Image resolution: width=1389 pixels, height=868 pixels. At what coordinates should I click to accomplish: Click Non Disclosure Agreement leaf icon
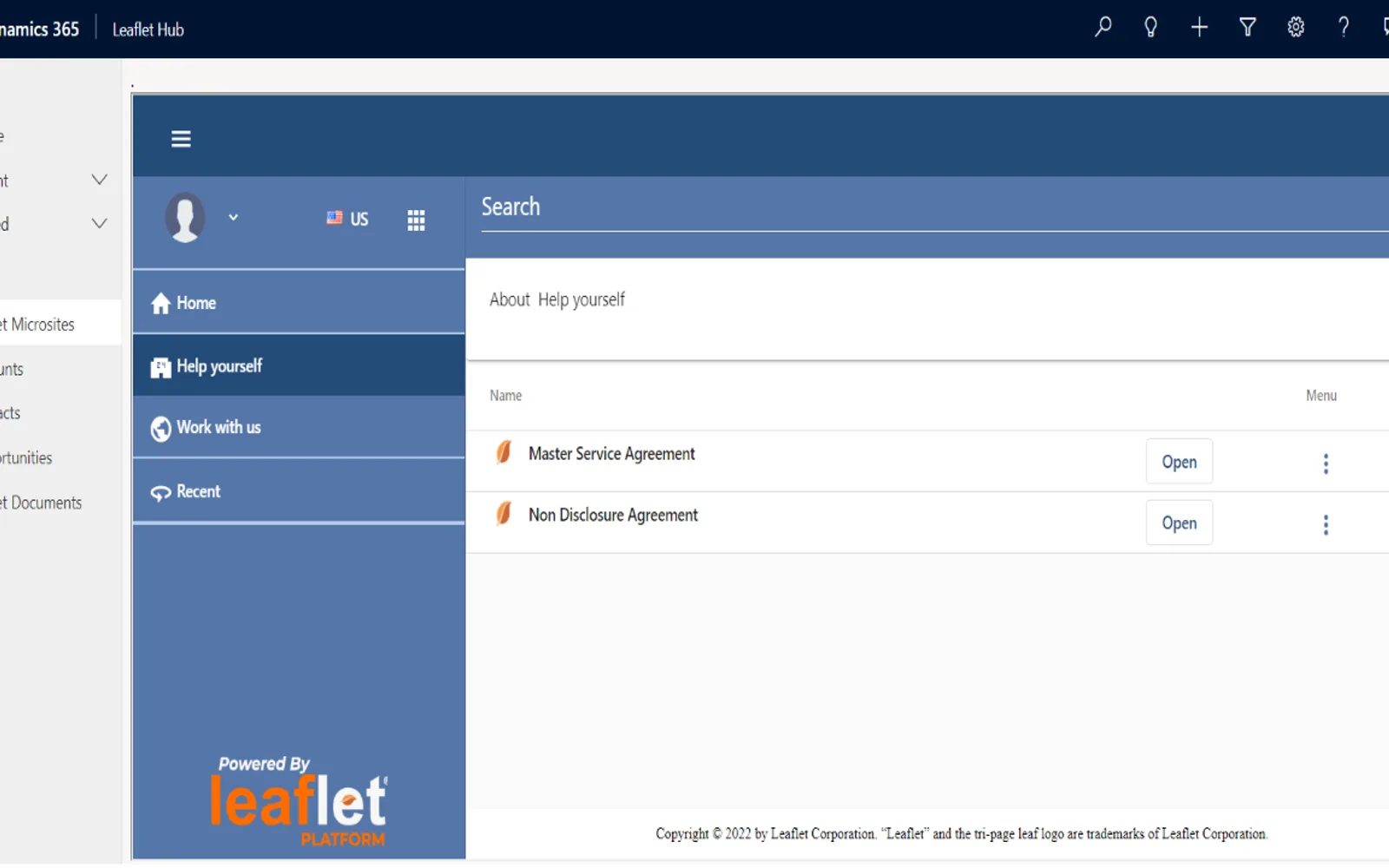[504, 513]
